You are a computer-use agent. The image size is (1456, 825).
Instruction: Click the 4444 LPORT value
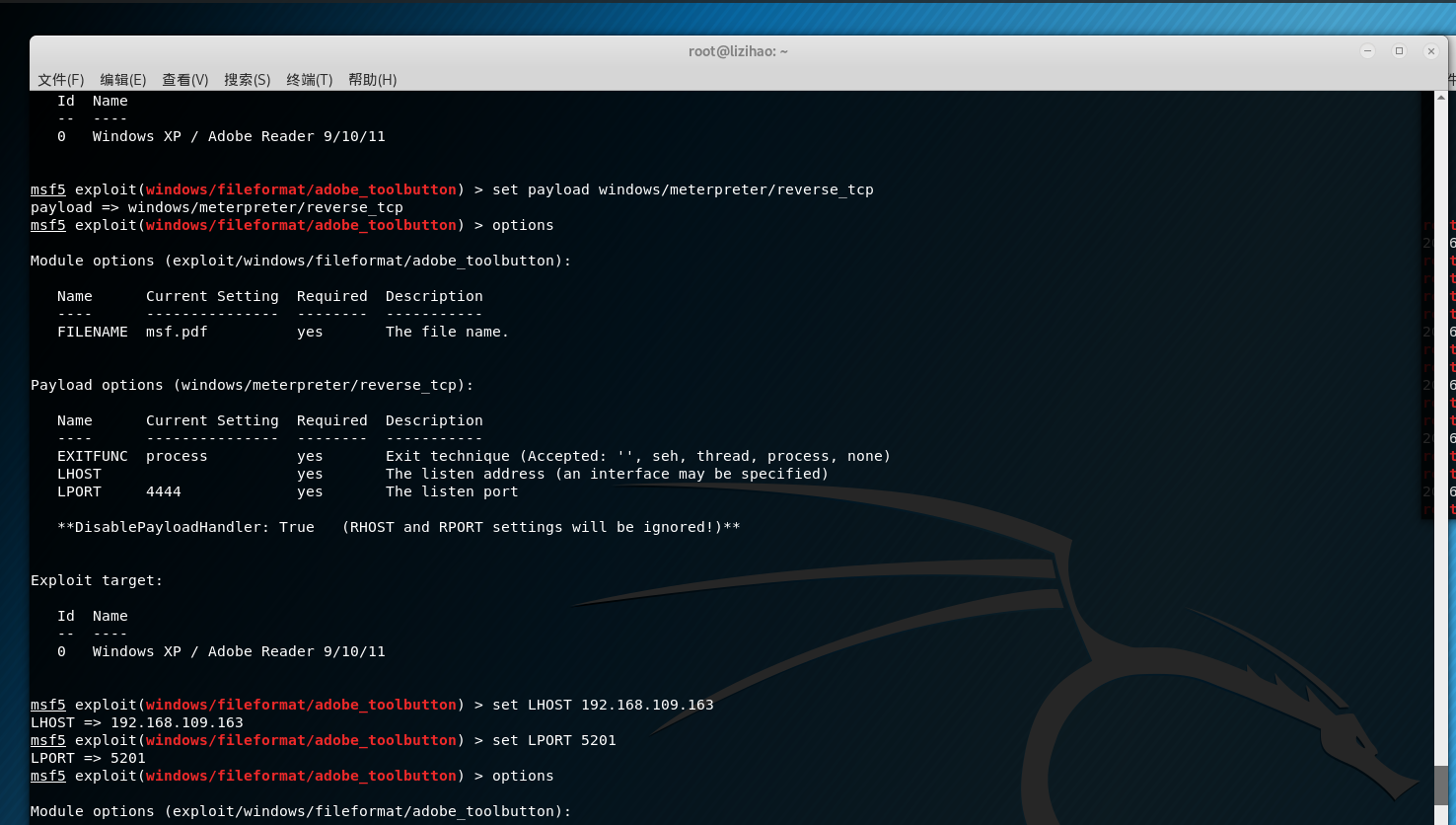pos(164,491)
